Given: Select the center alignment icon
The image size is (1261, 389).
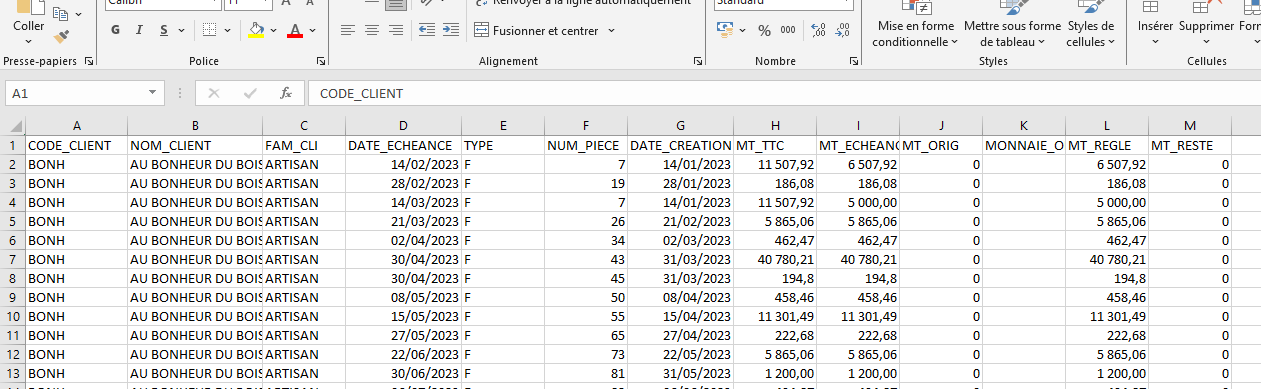Looking at the screenshot, I should tap(371, 31).
